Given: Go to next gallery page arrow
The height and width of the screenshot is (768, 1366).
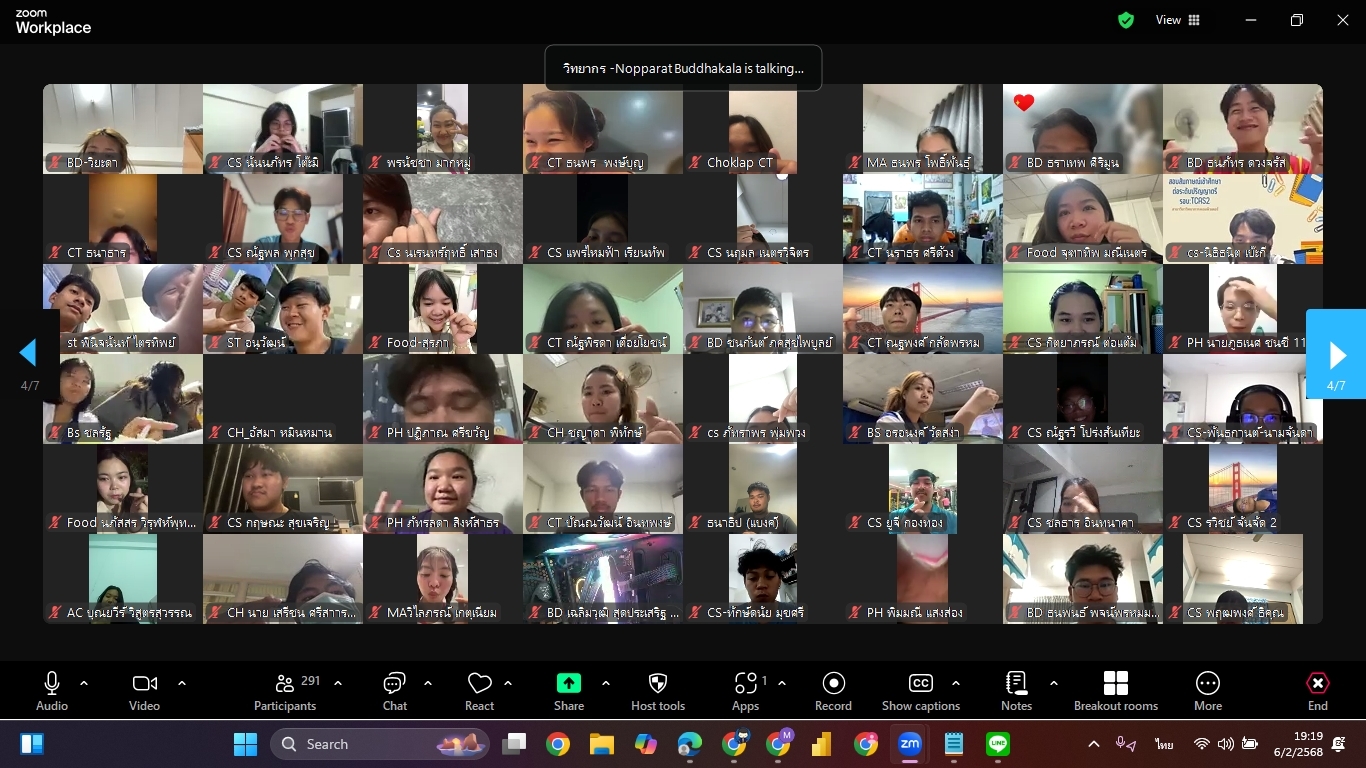Looking at the screenshot, I should (x=1336, y=354).
